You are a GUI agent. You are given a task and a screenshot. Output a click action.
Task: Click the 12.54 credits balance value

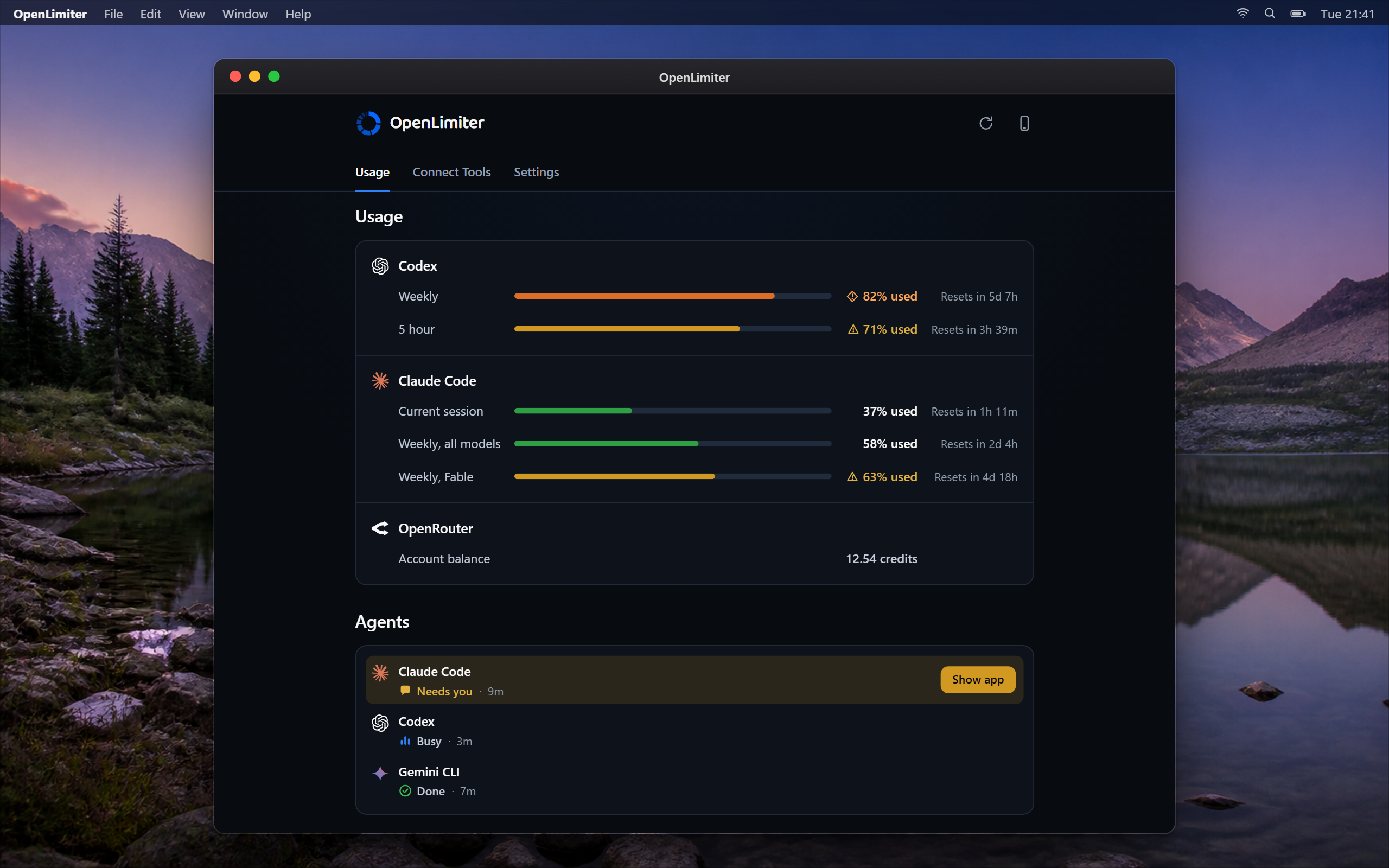881,559
